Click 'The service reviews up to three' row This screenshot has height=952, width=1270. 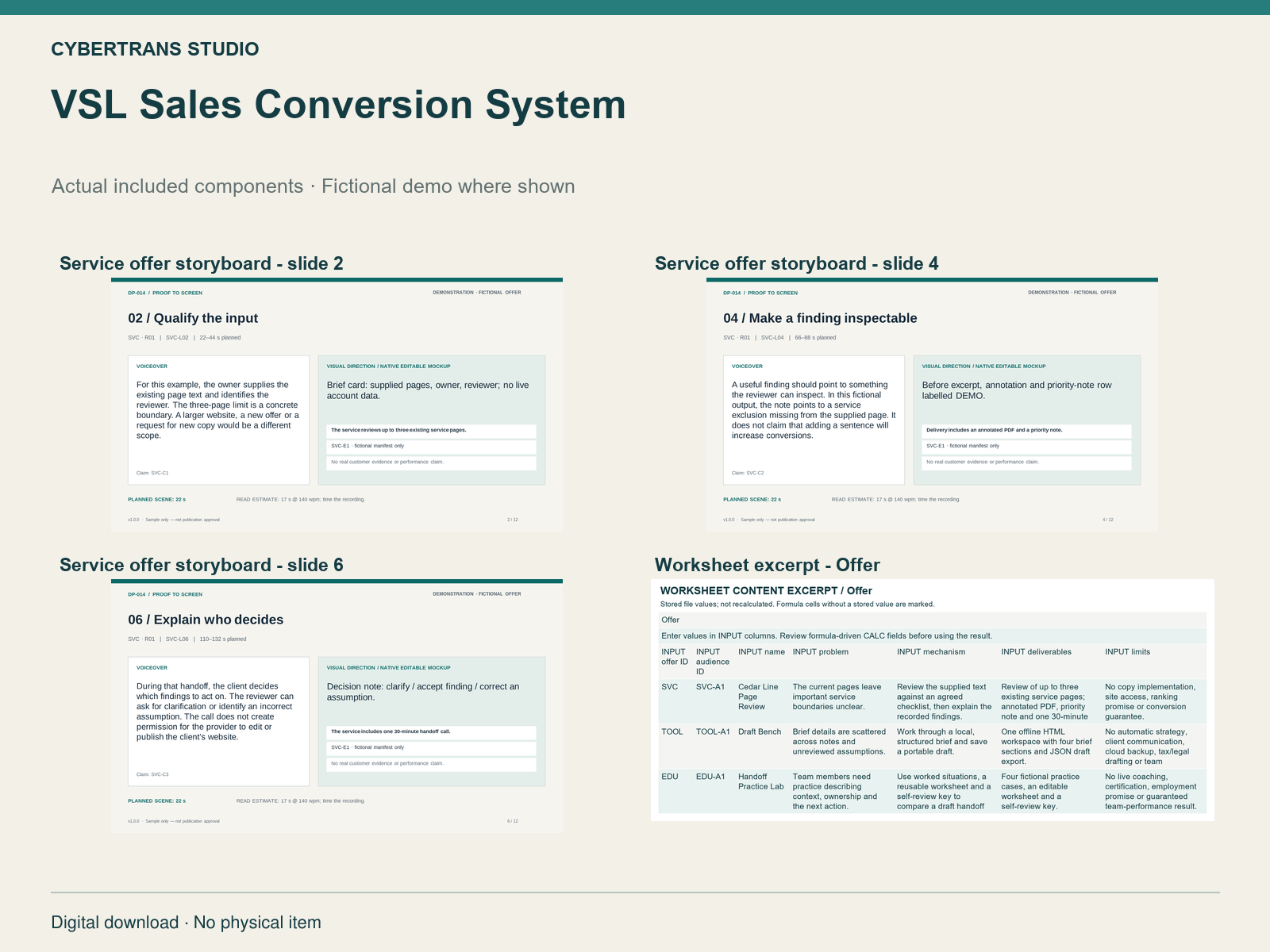pyautogui.click(x=431, y=431)
